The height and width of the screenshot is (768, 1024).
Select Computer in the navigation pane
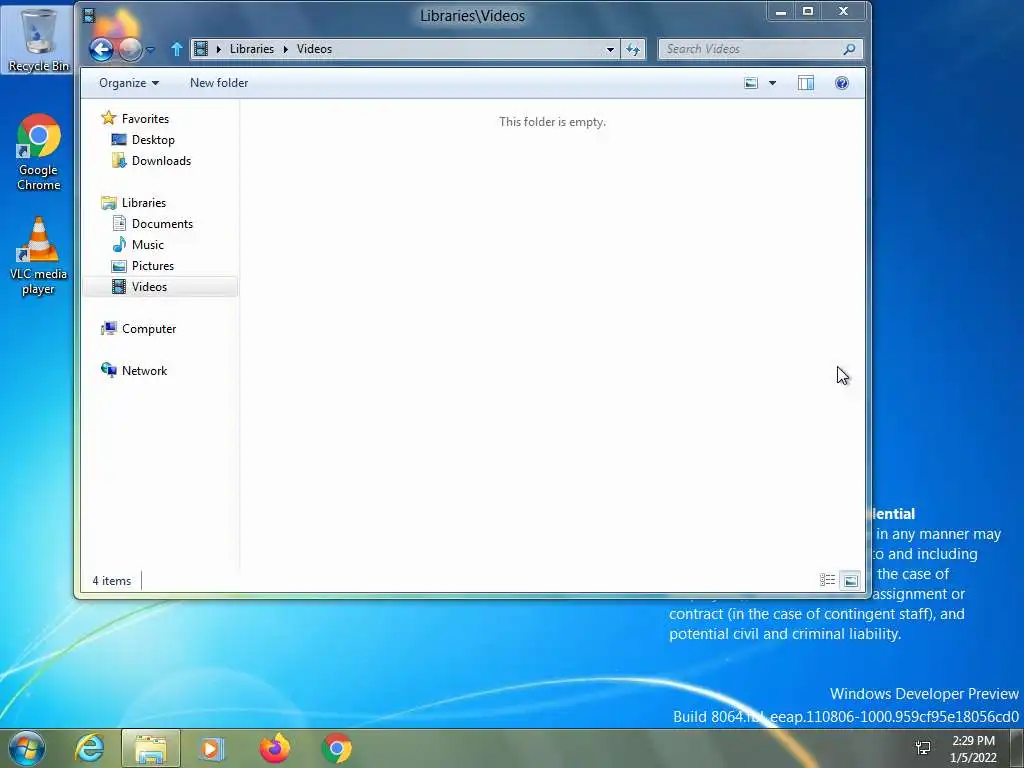coord(149,328)
